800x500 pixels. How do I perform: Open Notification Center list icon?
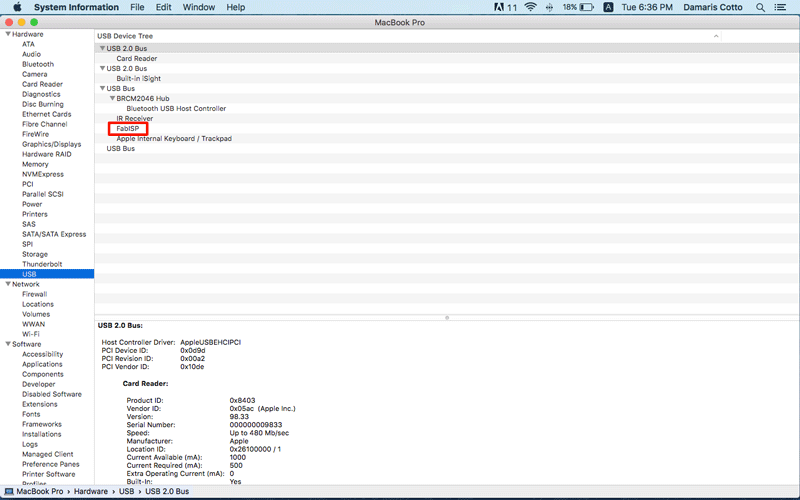click(x=780, y=7)
